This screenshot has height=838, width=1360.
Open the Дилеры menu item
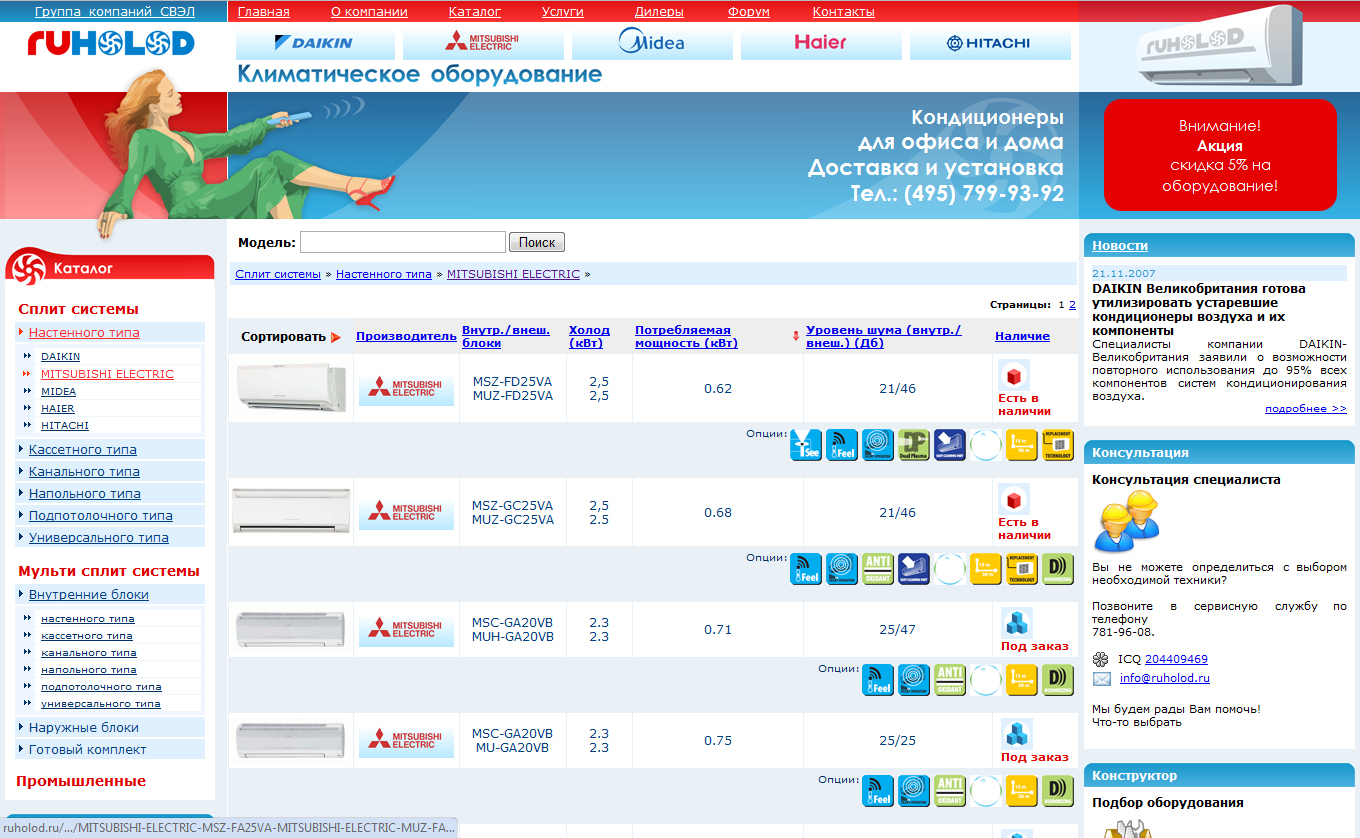(659, 12)
